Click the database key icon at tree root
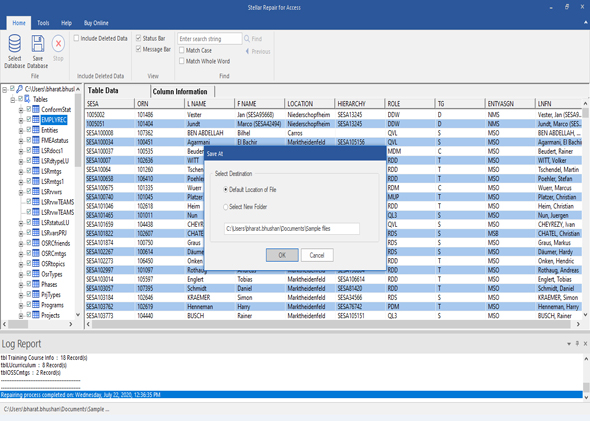 19,89
